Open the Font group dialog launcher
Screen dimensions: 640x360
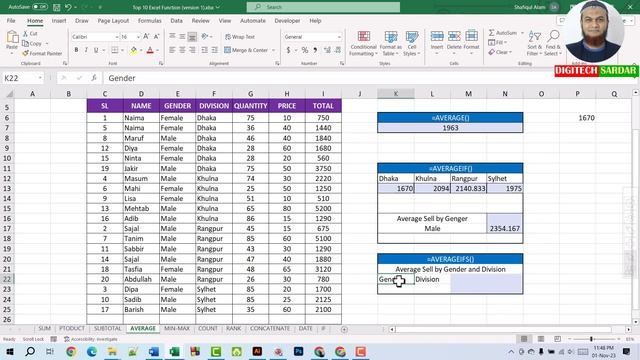(x=161, y=64)
